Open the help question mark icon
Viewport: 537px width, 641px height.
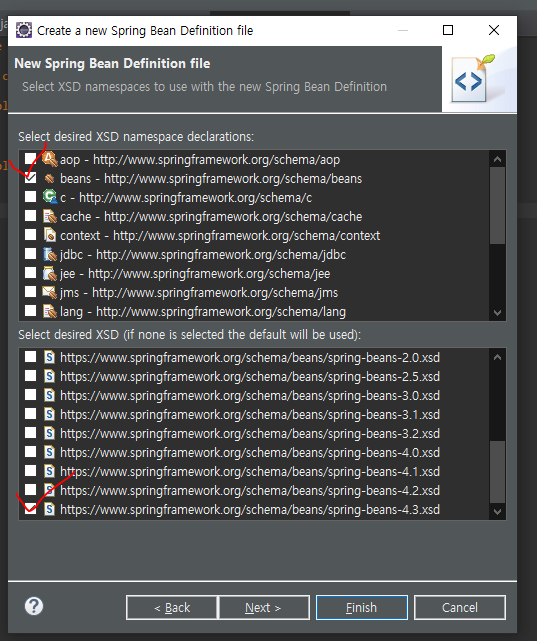coord(34,606)
